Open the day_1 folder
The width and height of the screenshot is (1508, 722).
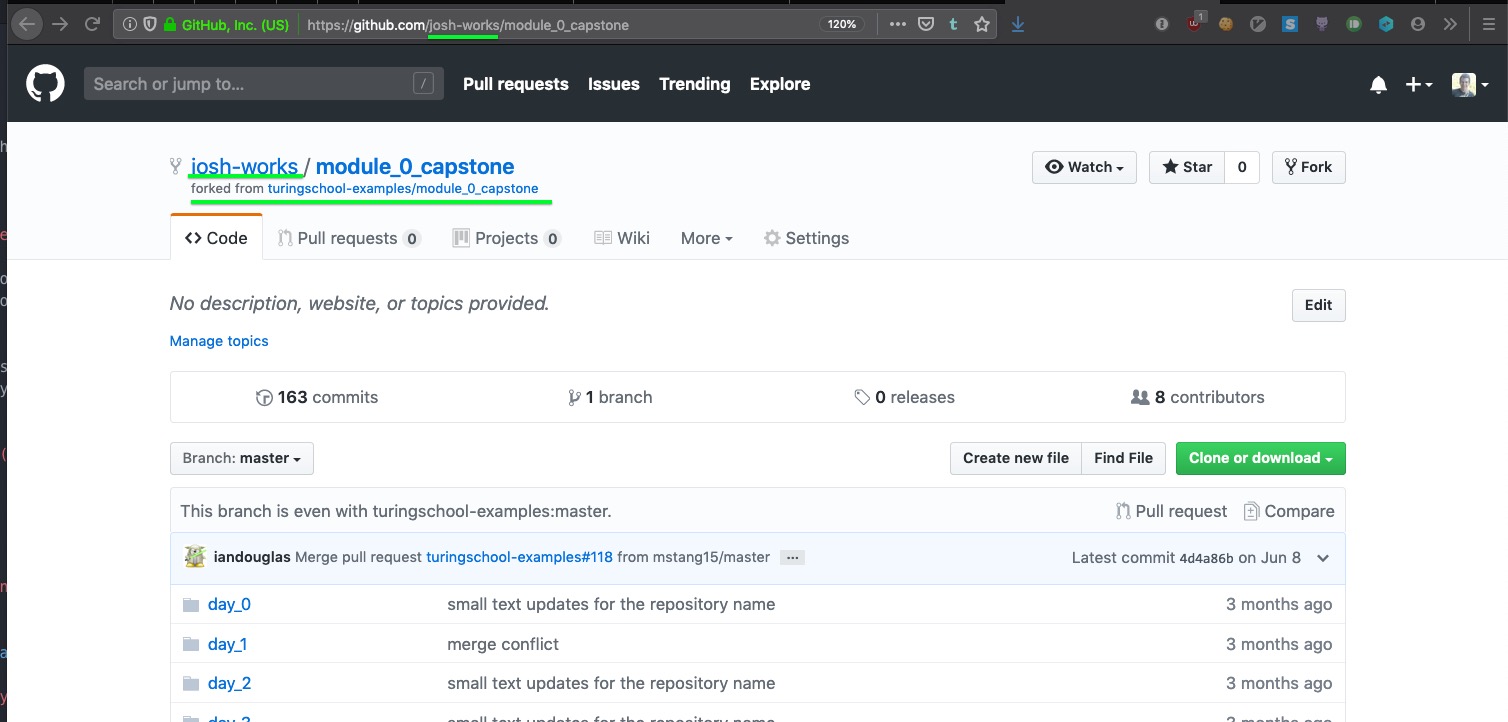point(227,644)
